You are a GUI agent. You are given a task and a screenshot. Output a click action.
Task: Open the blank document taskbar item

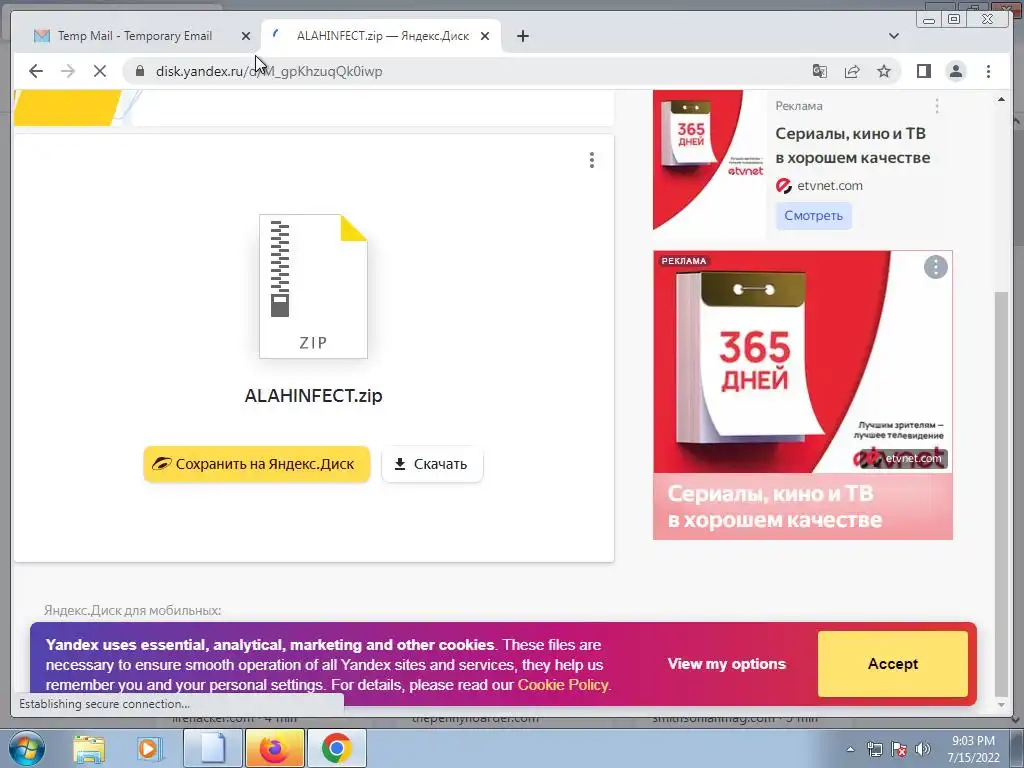[x=213, y=748]
